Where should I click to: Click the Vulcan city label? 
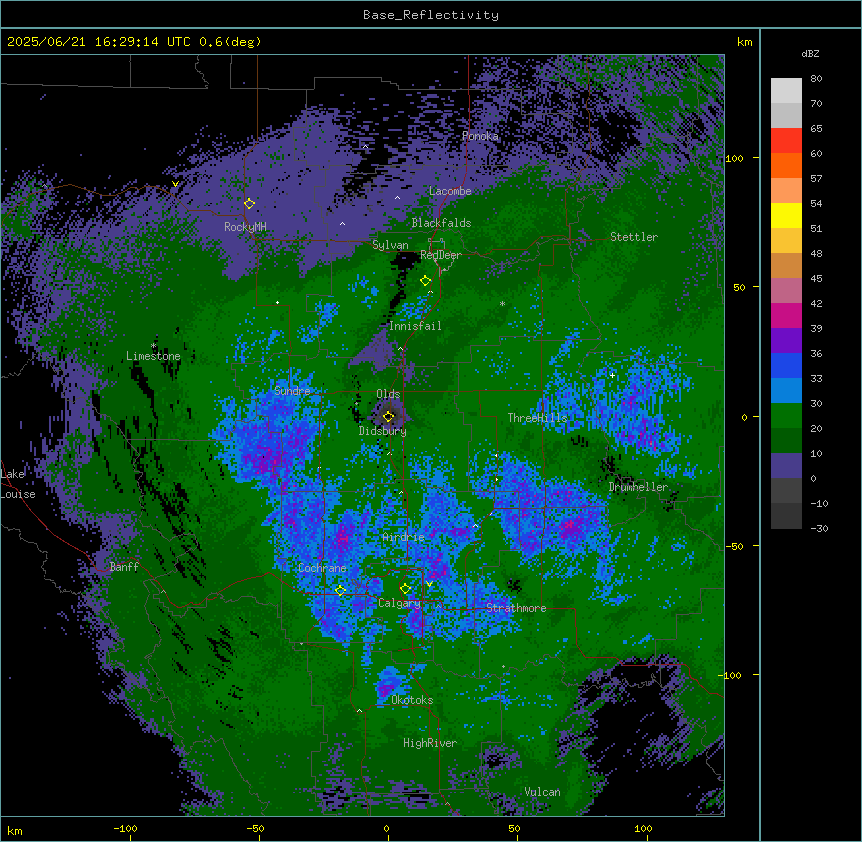(543, 792)
